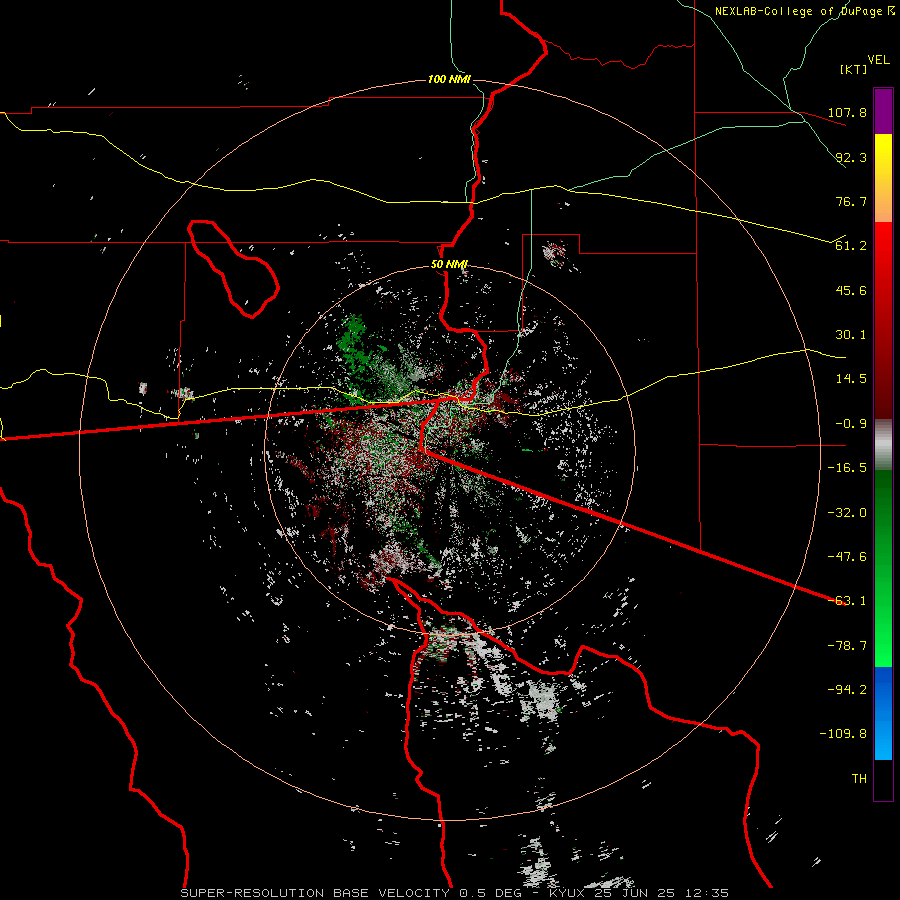Click the -78.7 legend value
900x900 pixels.
pyautogui.click(x=847, y=646)
